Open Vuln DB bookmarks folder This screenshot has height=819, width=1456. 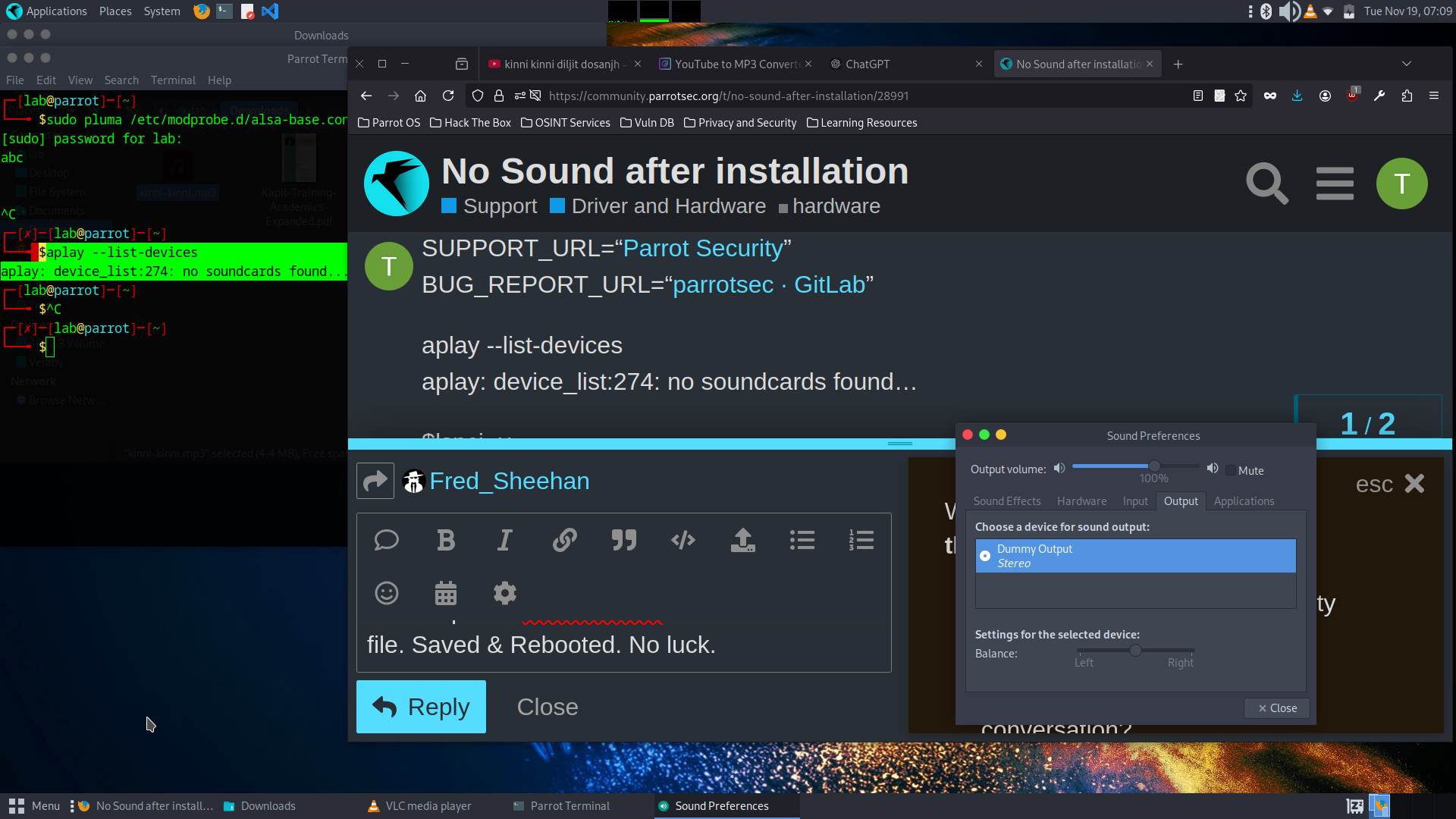coord(647,123)
